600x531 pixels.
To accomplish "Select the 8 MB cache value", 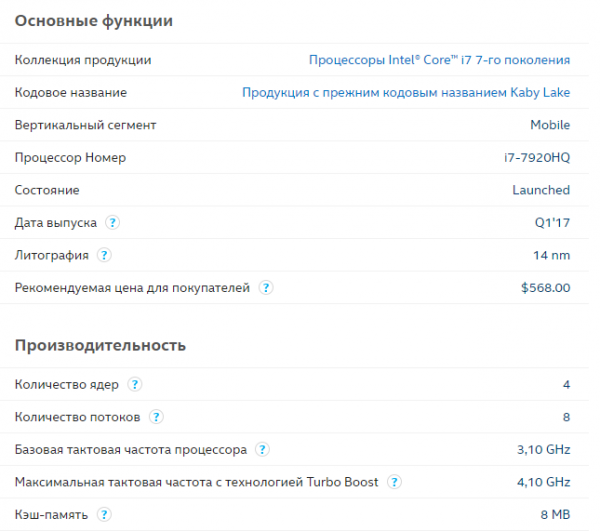I will (554, 515).
